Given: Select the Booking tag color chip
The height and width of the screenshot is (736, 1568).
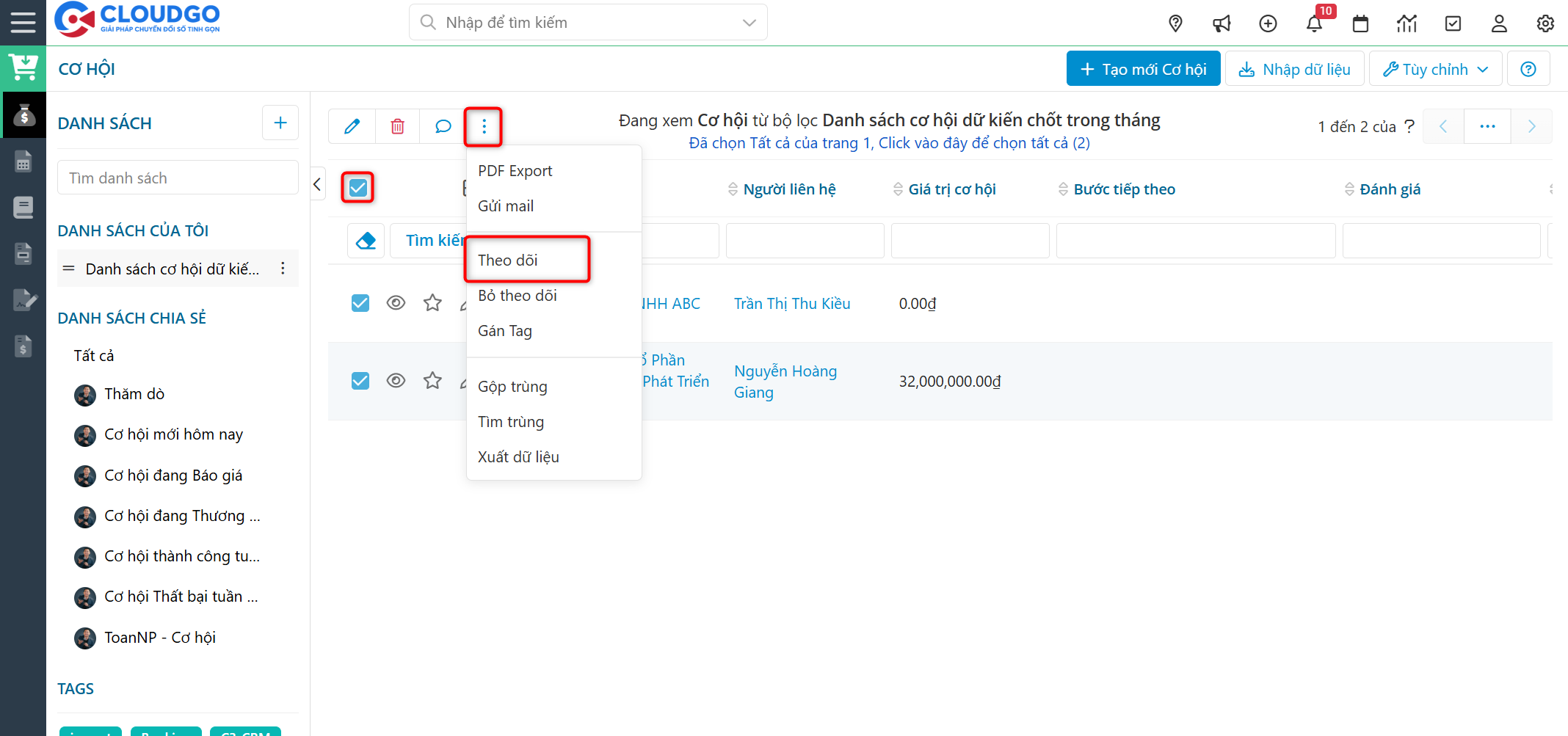Looking at the screenshot, I should [166, 732].
